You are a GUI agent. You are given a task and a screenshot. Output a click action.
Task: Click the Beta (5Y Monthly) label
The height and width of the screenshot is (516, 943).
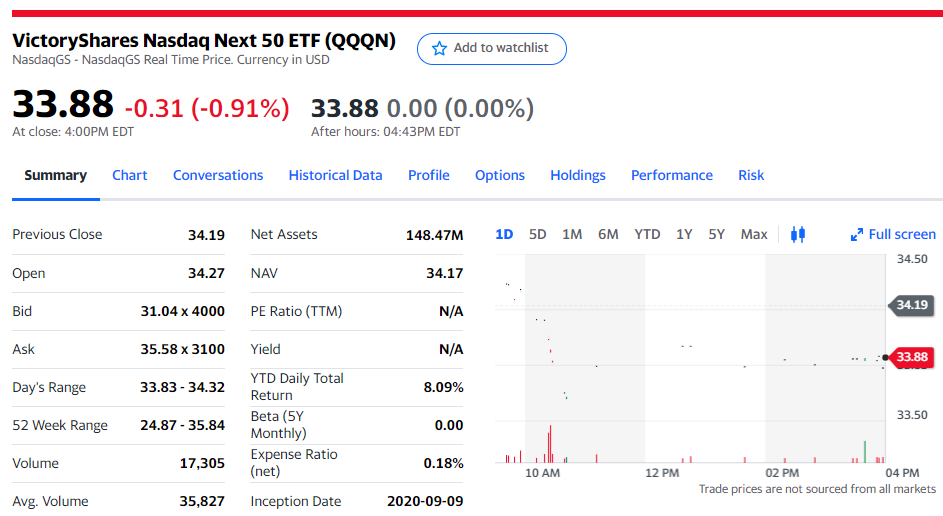(278, 425)
